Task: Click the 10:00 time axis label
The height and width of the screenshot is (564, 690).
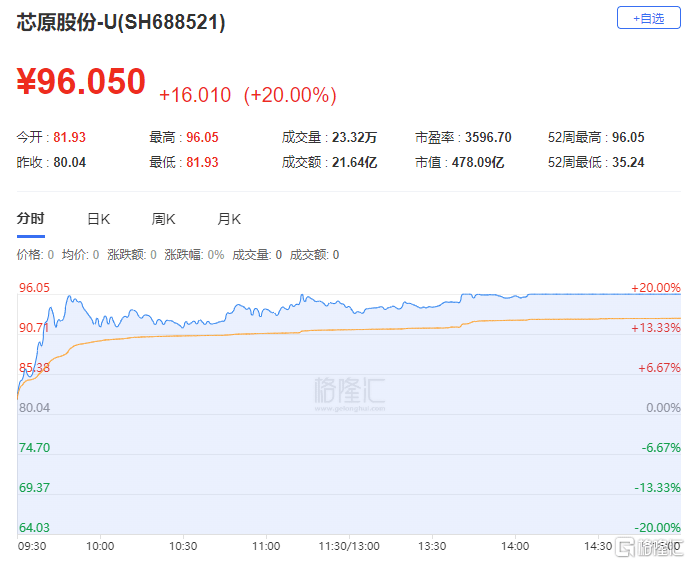Action: point(100,546)
